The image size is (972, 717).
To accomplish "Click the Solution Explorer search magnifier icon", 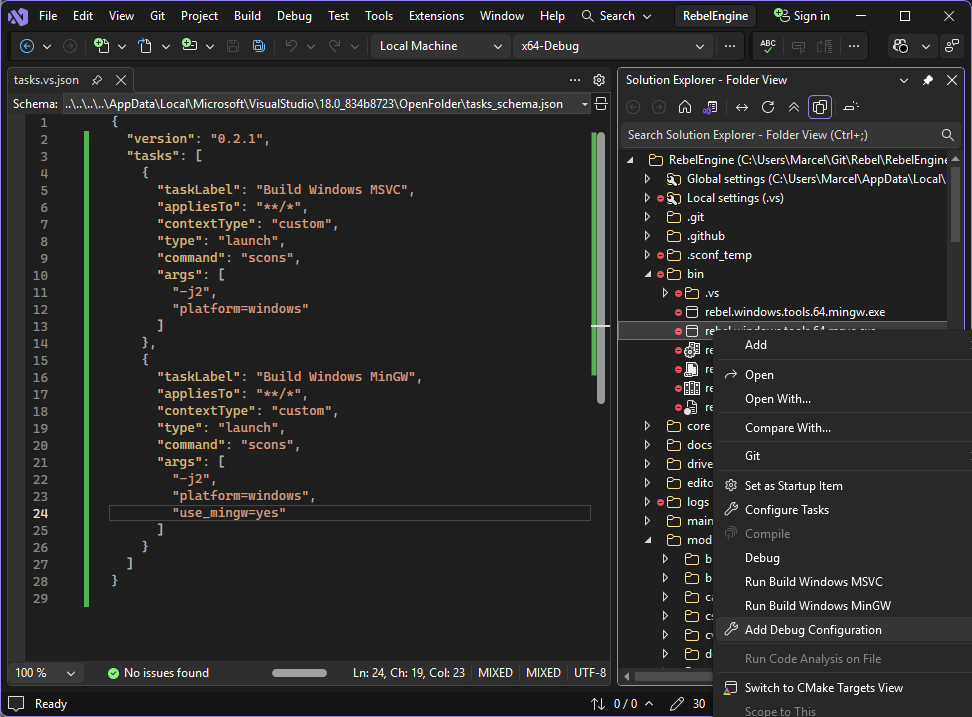I will pos(947,135).
